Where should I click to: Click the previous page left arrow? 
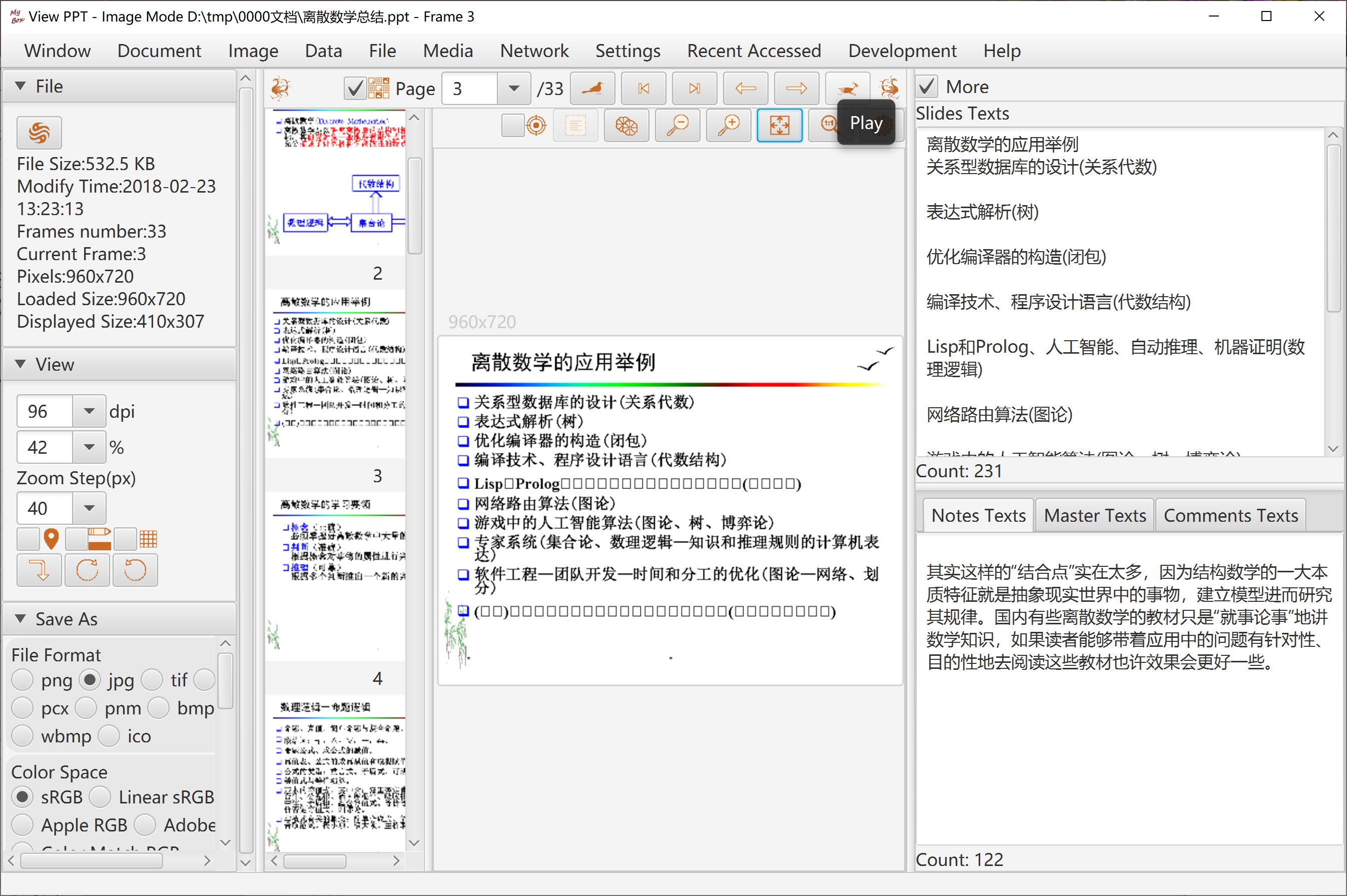pos(745,89)
